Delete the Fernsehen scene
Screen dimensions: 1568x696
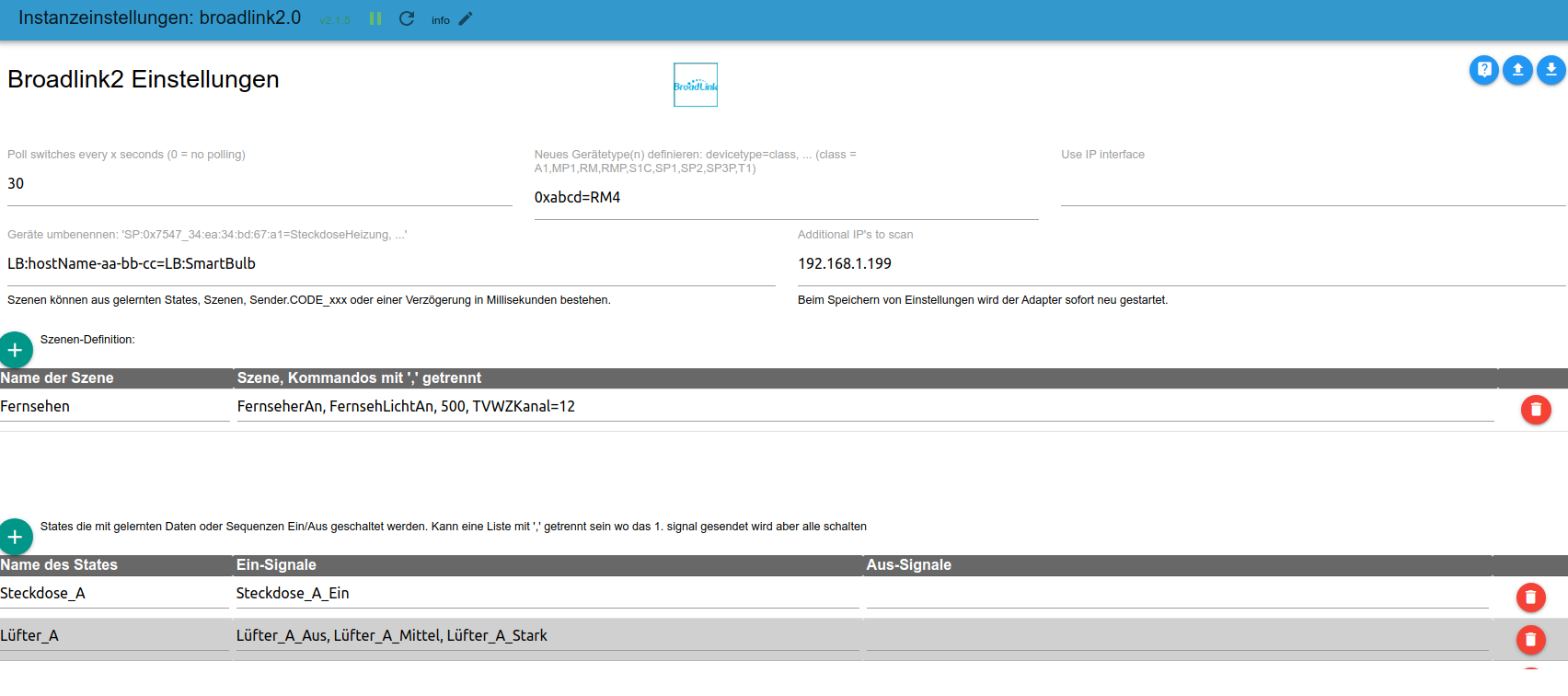tap(1536, 410)
